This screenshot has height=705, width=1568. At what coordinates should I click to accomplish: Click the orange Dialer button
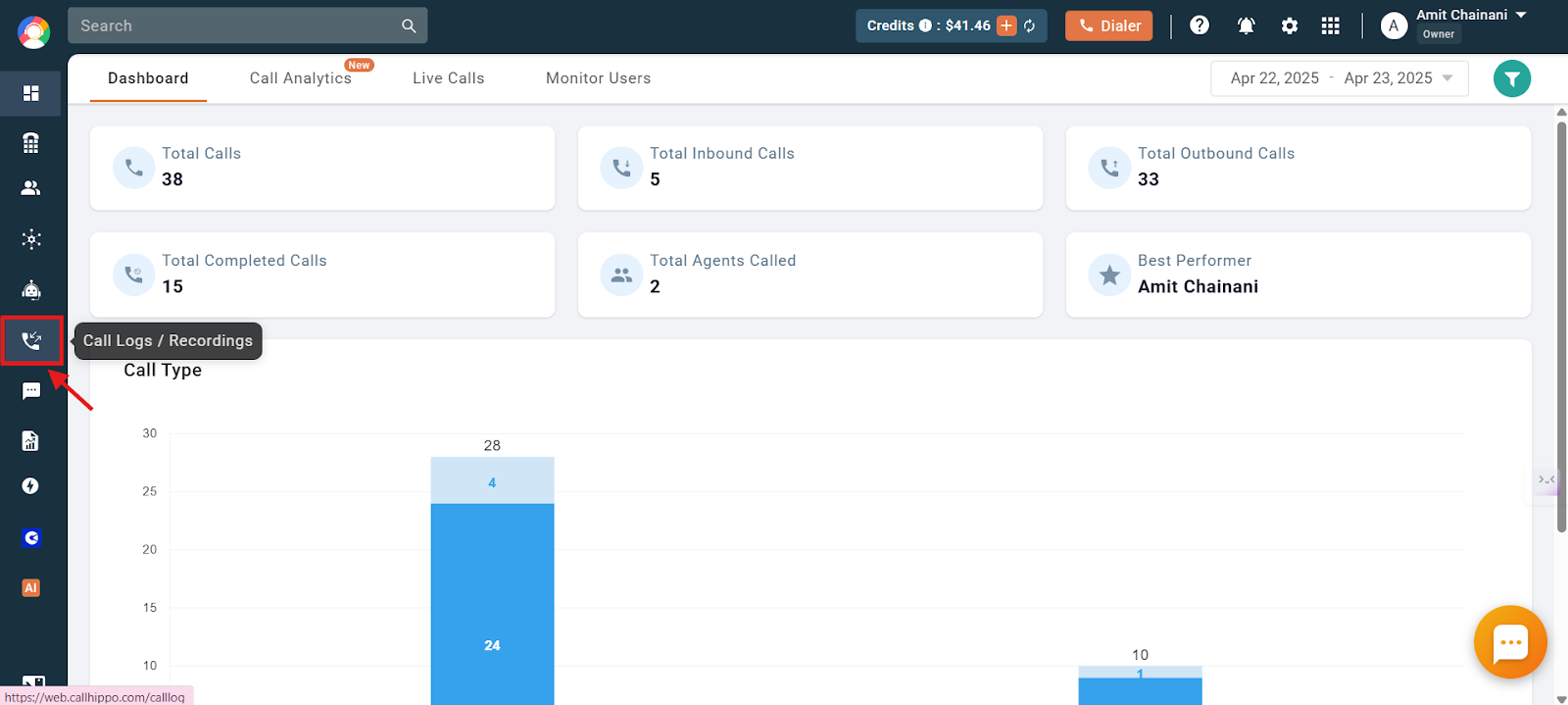pos(1109,25)
